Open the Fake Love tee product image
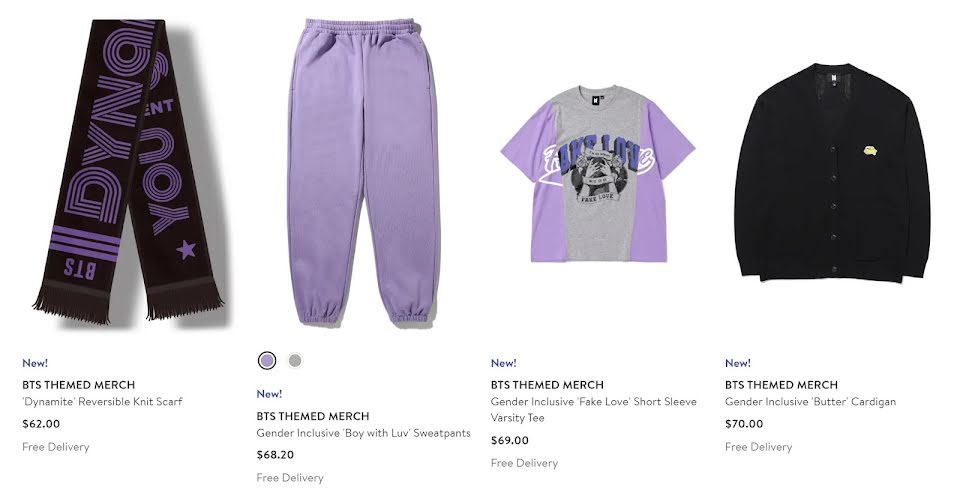Viewport: 960px width, 490px height. click(x=598, y=174)
